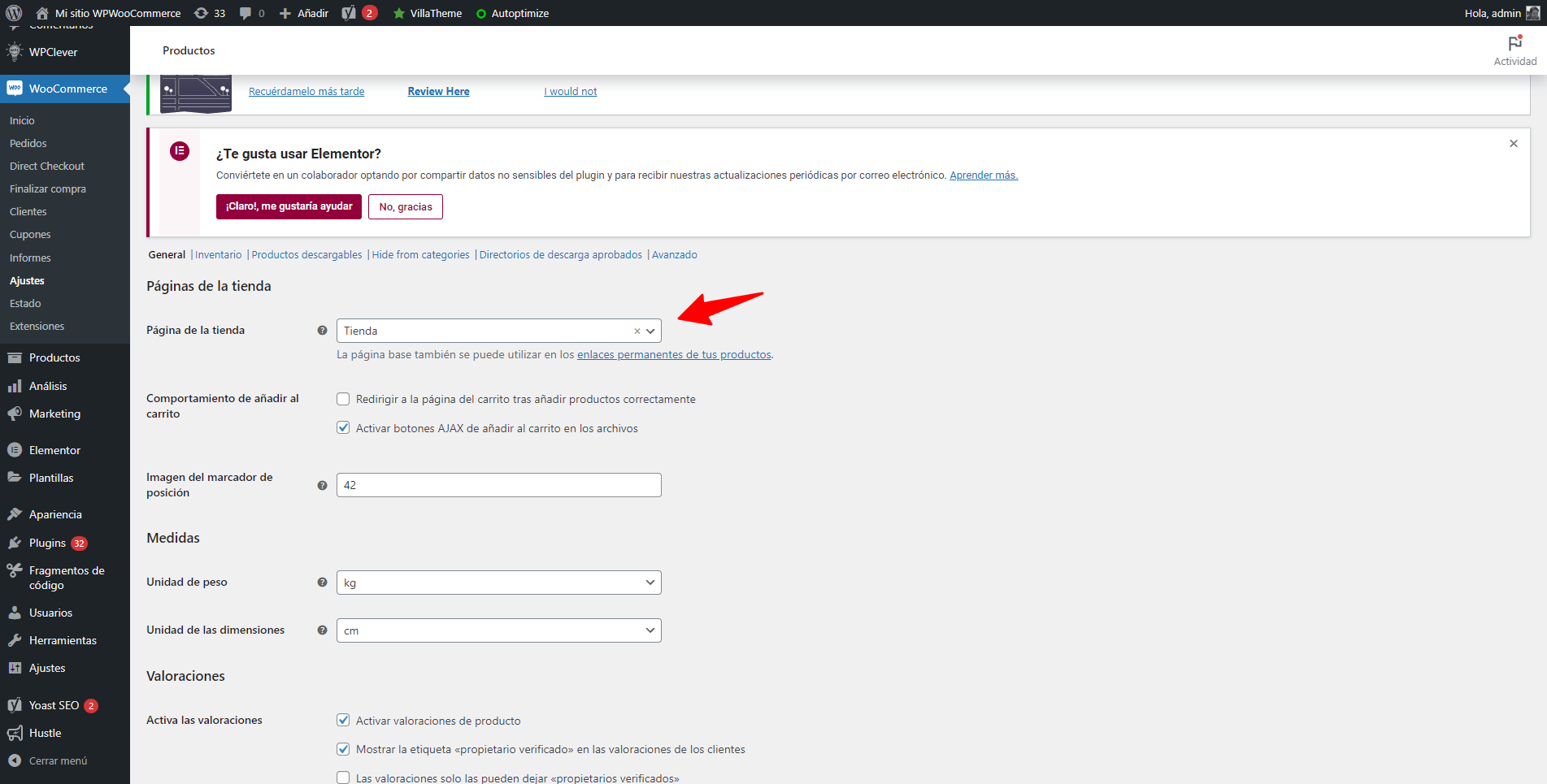The height and width of the screenshot is (784, 1547).
Task: Switch to the Productos descargables tab
Action: (306, 255)
